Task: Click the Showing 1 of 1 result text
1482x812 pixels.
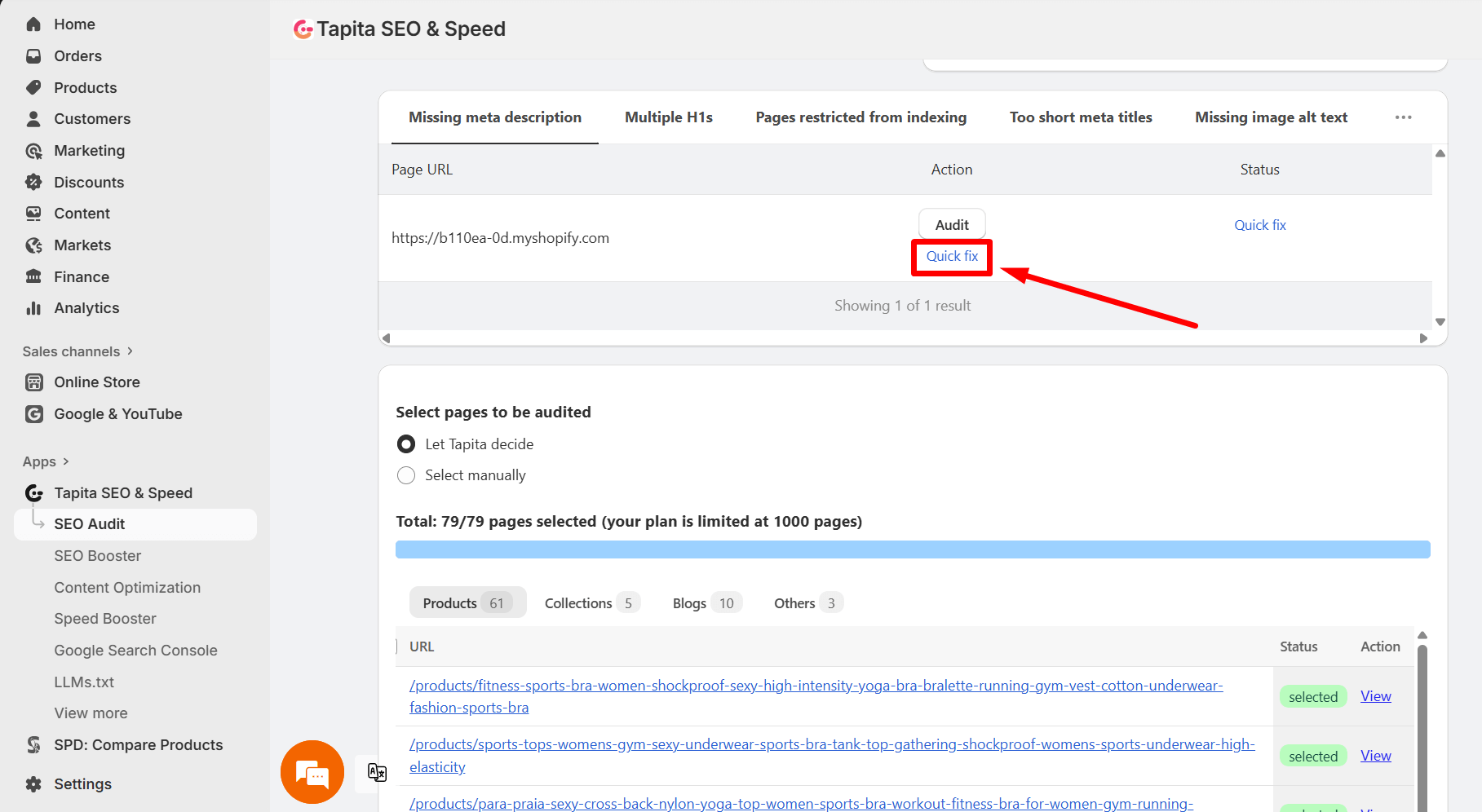Action: [x=902, y=306]
